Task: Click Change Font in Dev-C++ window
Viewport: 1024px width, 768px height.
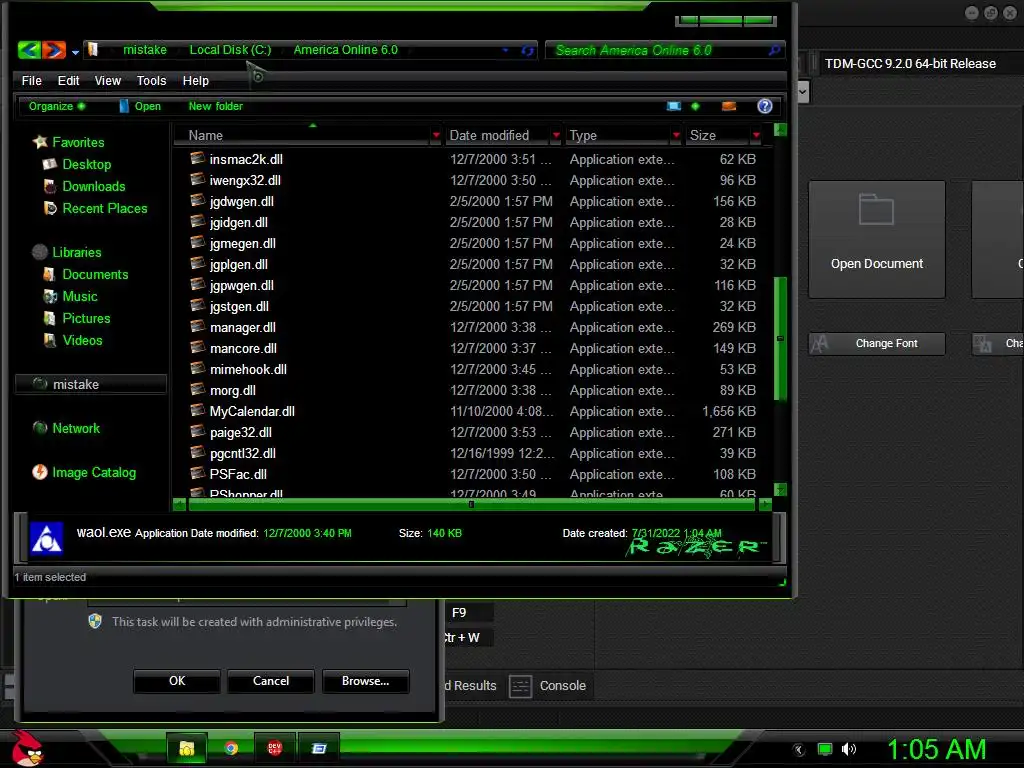Action: point(876,344)
